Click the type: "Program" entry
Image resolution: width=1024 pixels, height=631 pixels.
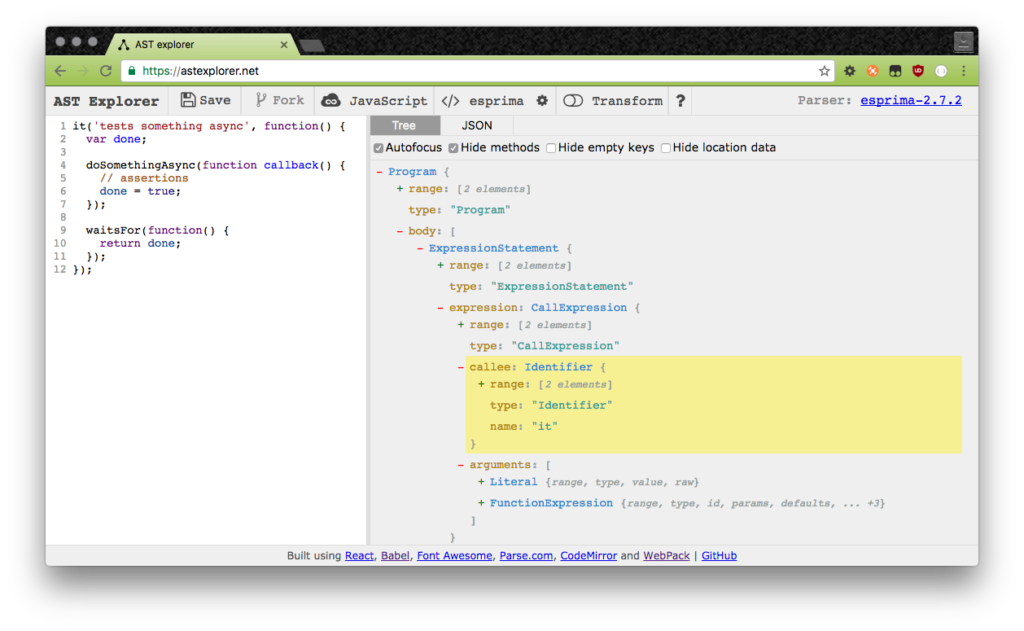[459, 210]
